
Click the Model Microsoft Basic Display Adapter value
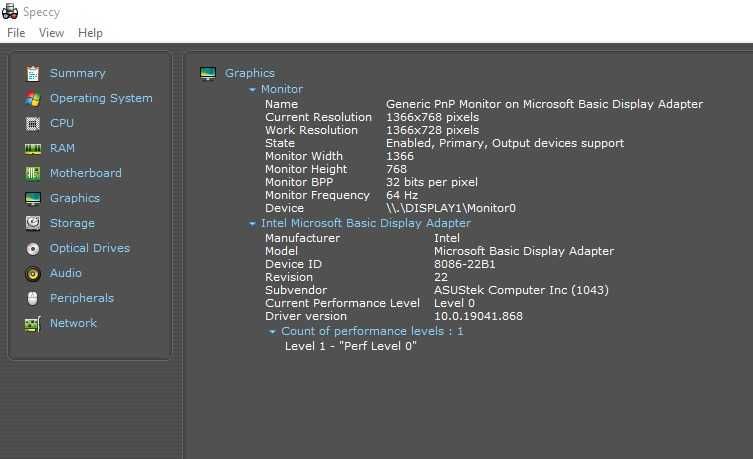click(x=524, y=251)
